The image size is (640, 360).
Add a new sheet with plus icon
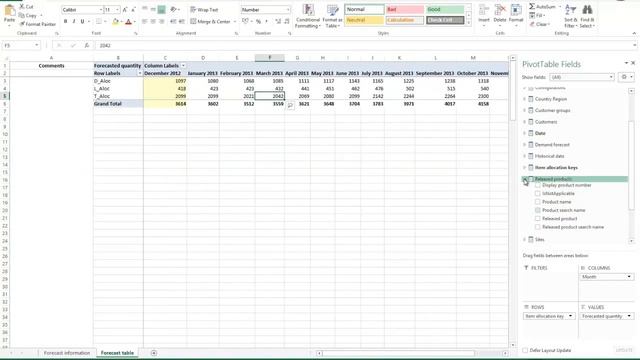pos(154,353)
